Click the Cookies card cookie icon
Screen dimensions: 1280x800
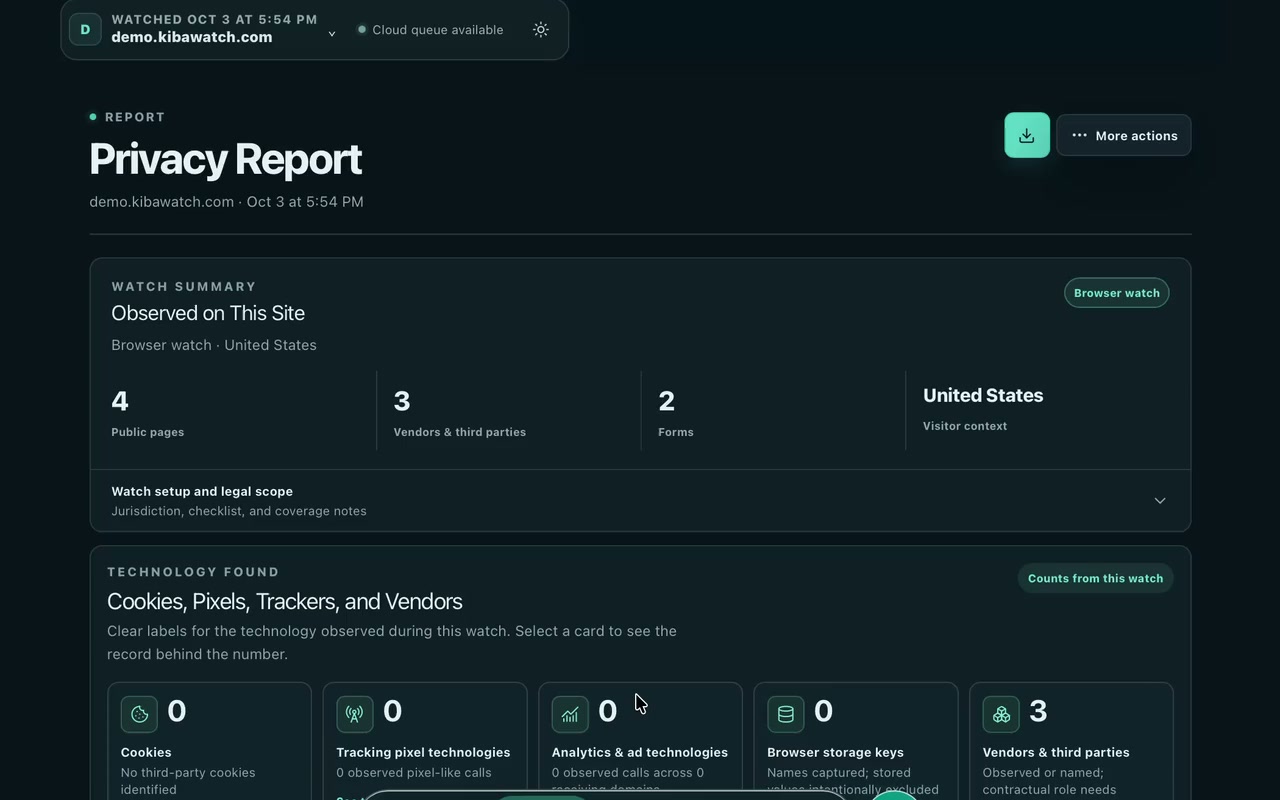tap(139, 714)
